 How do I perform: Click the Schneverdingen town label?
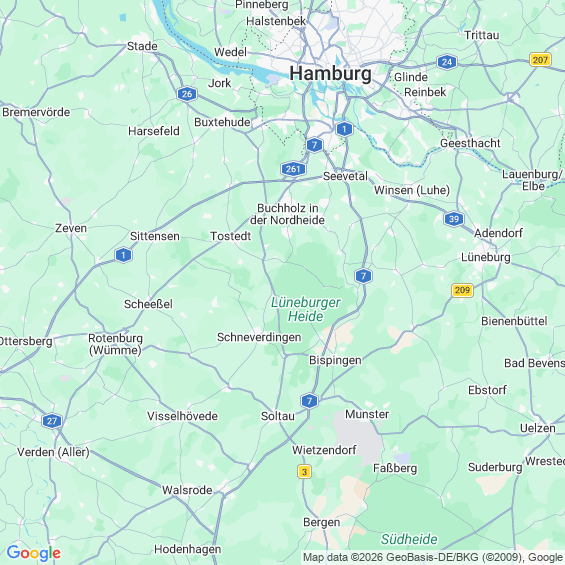pyautogui.click(x=259, y=337)
